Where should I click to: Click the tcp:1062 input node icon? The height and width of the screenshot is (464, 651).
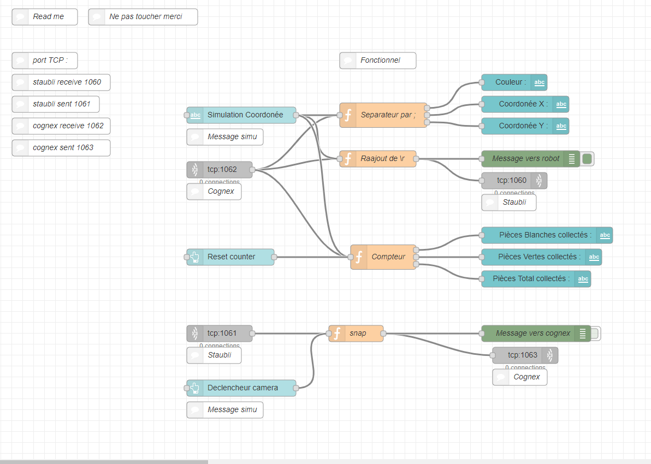[x=195, y=170]
